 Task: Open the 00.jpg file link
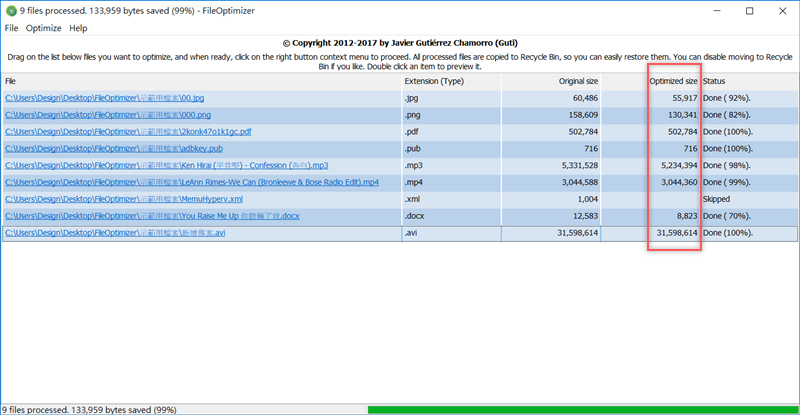pos(104,98)
